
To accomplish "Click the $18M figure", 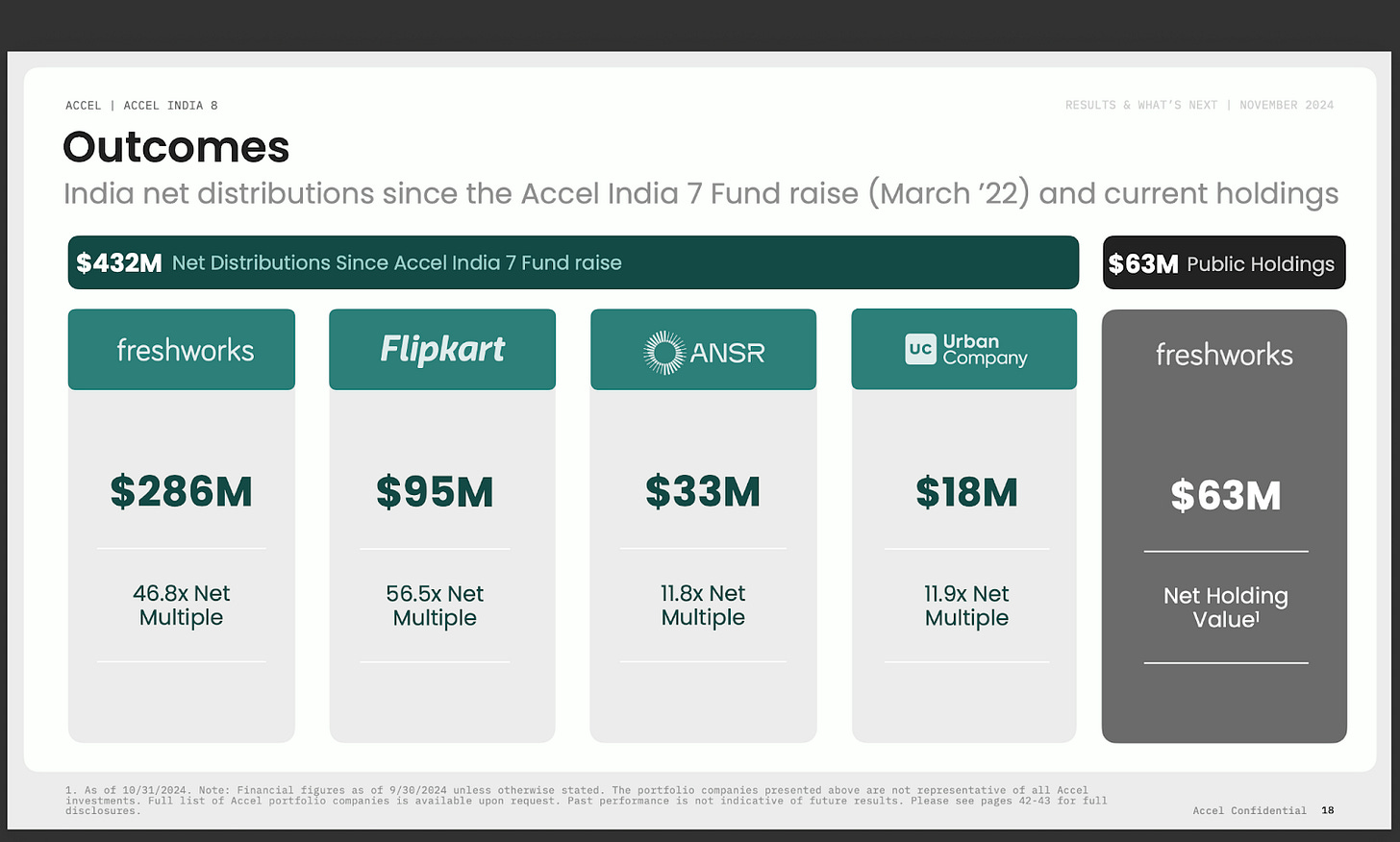I will (966, 491).
